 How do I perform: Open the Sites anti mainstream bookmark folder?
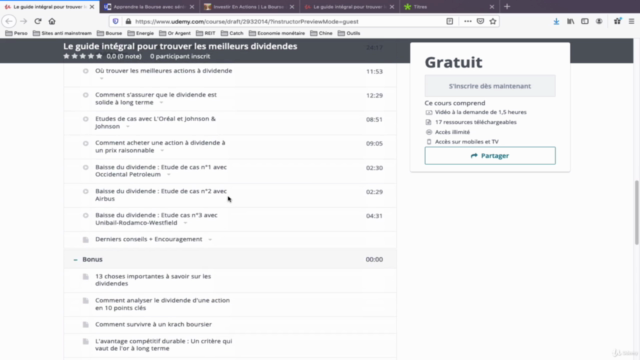click(x=62, y=33)
